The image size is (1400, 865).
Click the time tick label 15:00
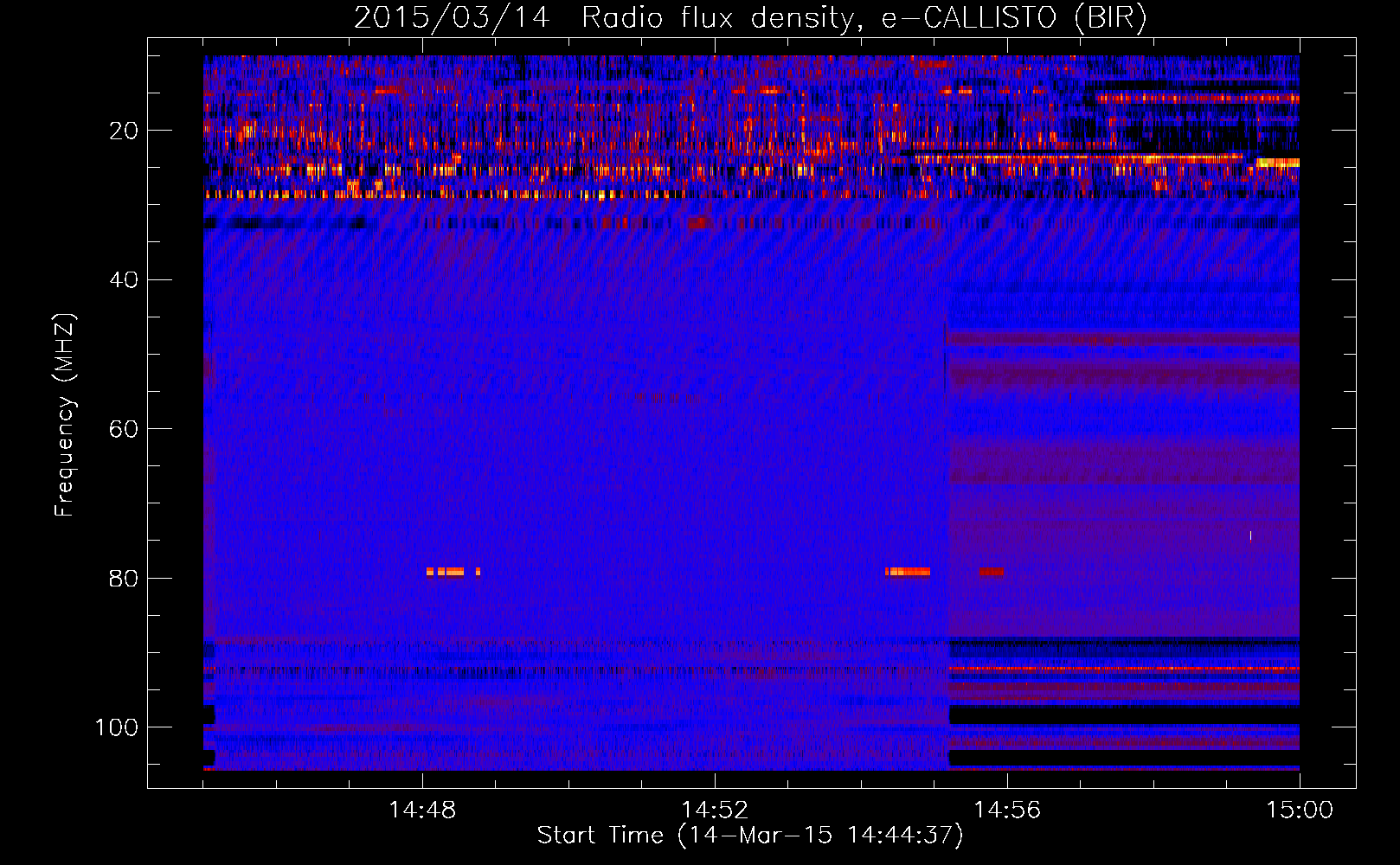pyautogui.click(x=1300, y=811)
